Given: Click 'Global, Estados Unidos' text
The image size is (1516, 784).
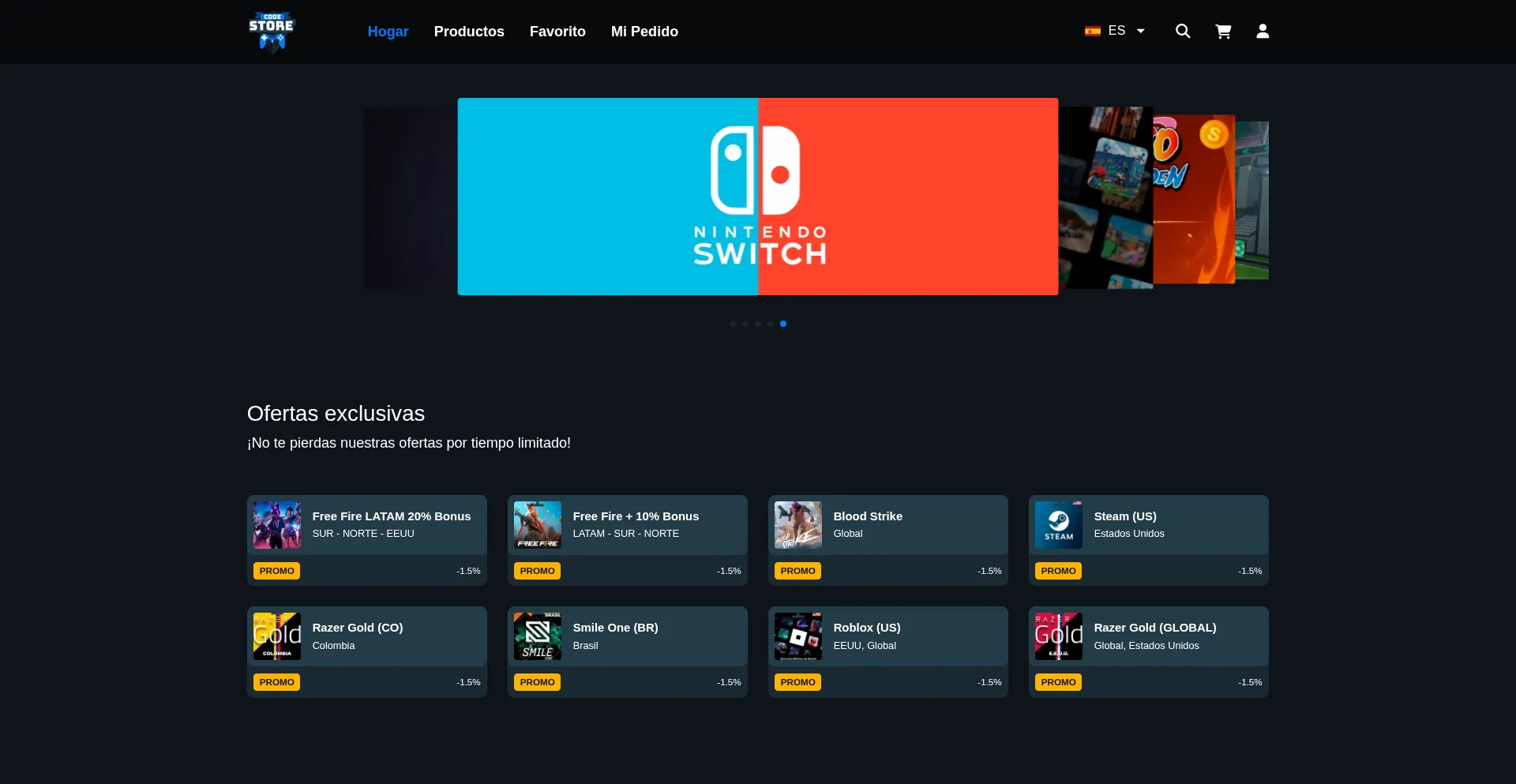Looking at the screenshot, I should [x=1146, y=646].
